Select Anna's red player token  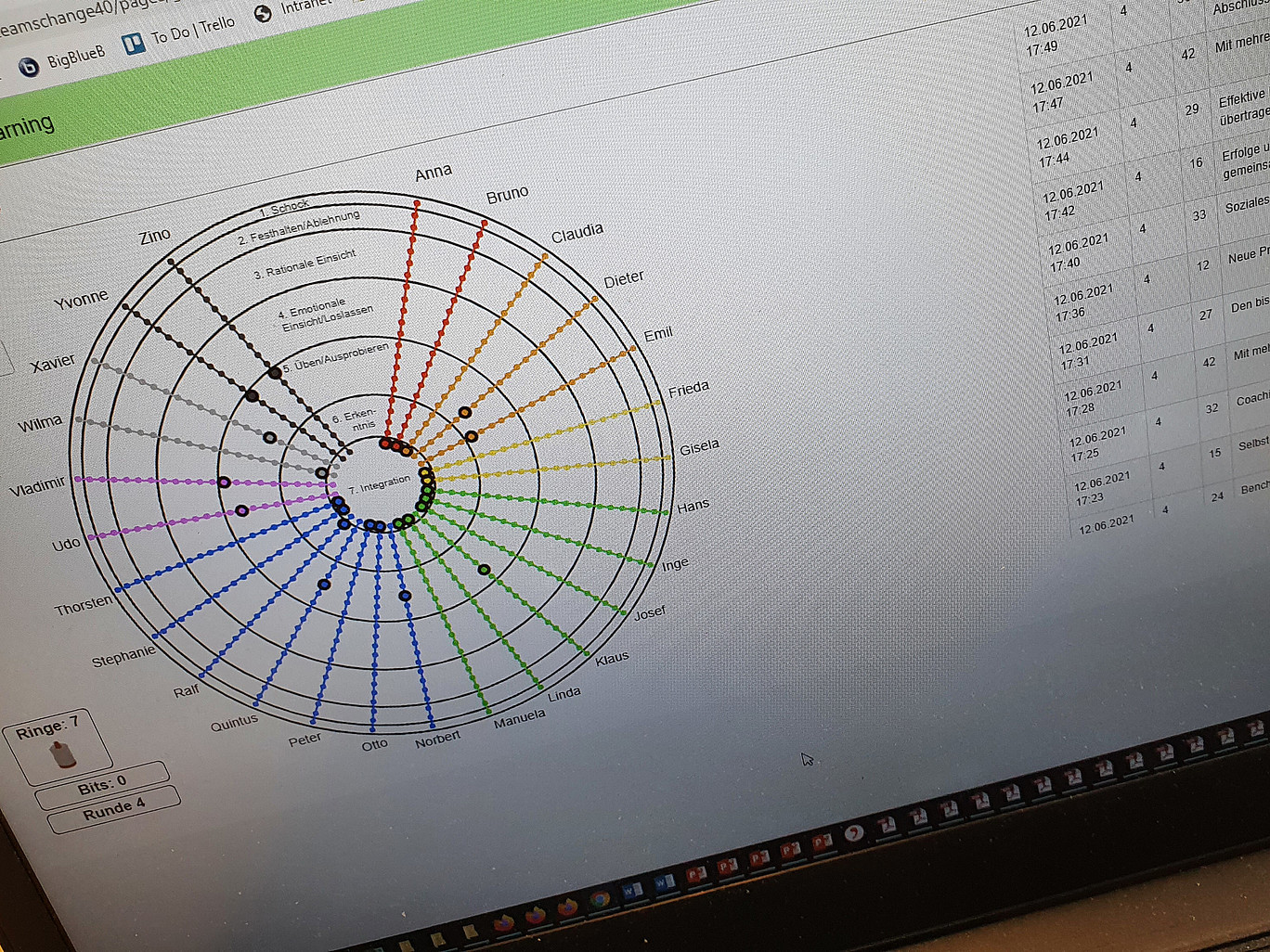tap(385, 444)
